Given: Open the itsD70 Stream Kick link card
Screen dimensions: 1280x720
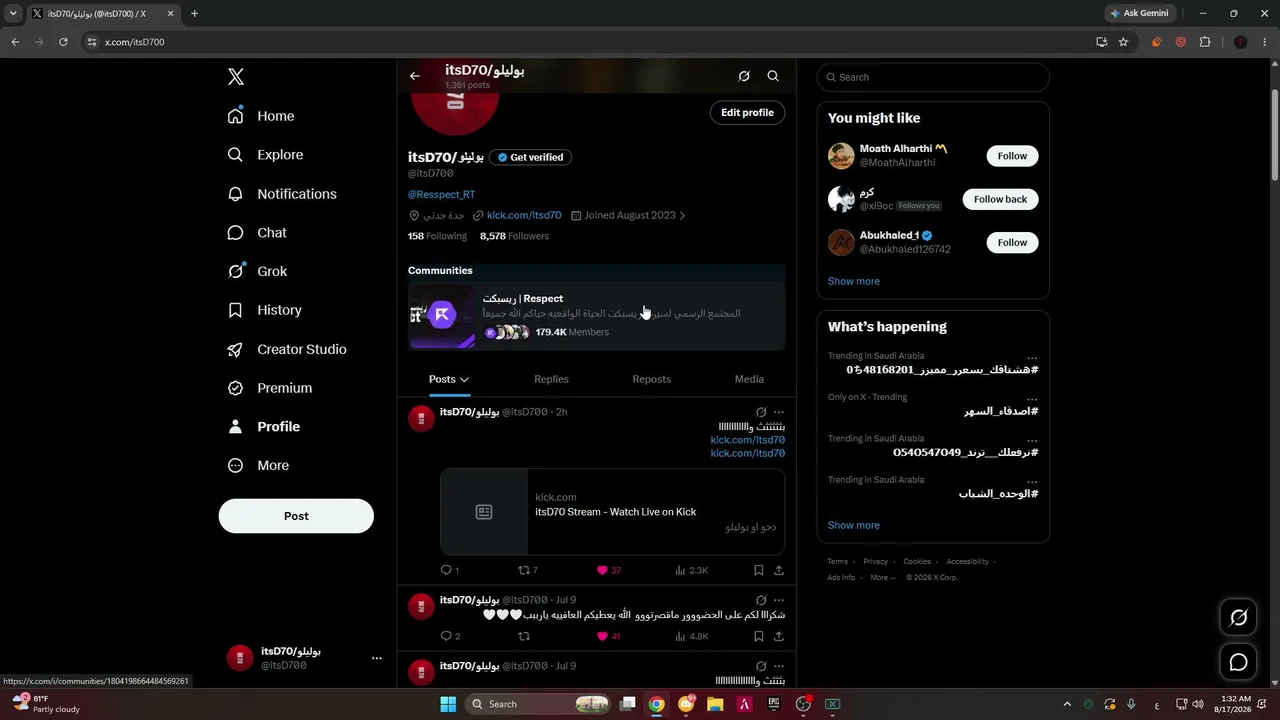Looking at the screenshot, I should [612, 511].
